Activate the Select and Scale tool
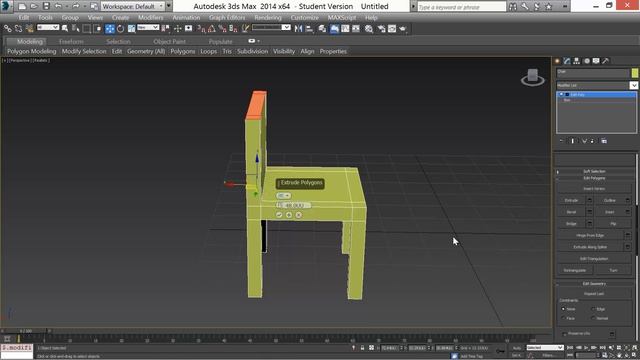The width and height of the screenshot is (640, 360). pyautogui.click(x=131, y=29)
